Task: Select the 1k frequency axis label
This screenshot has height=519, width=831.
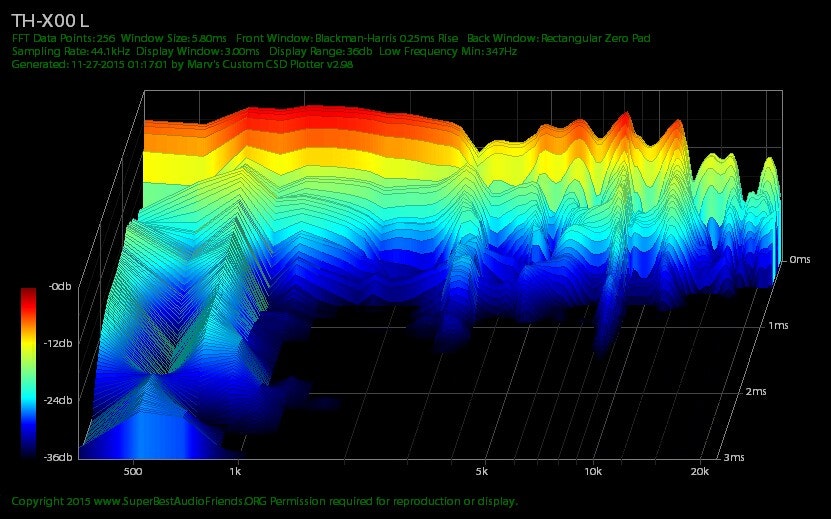Action: [x=236, y=471]
